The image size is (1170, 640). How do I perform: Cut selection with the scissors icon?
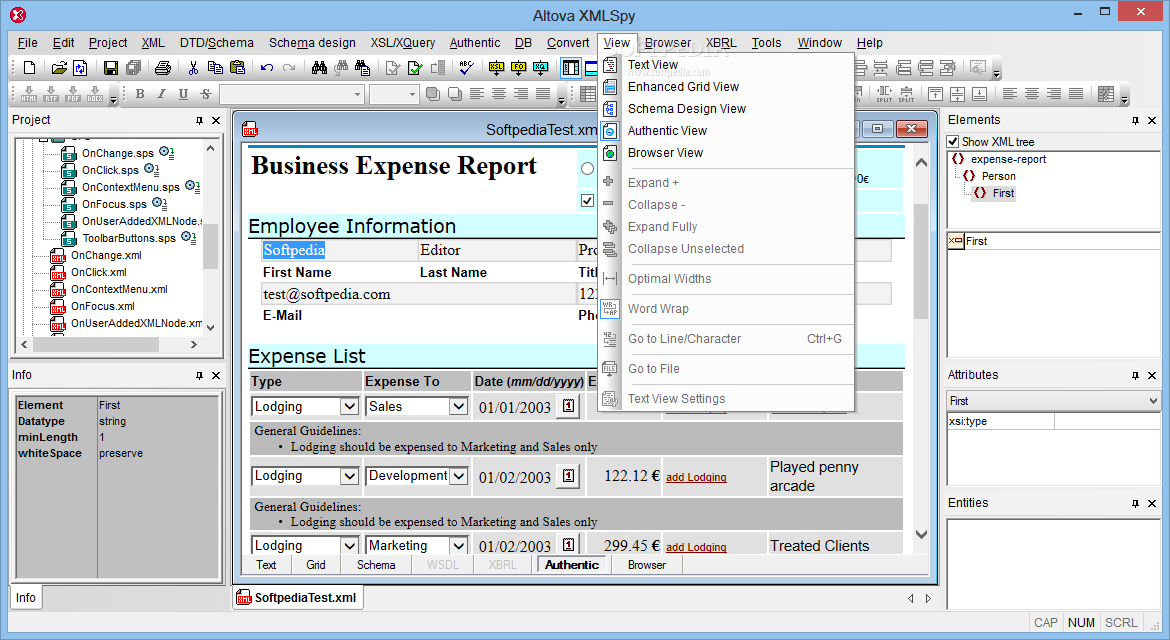(193, 68)
